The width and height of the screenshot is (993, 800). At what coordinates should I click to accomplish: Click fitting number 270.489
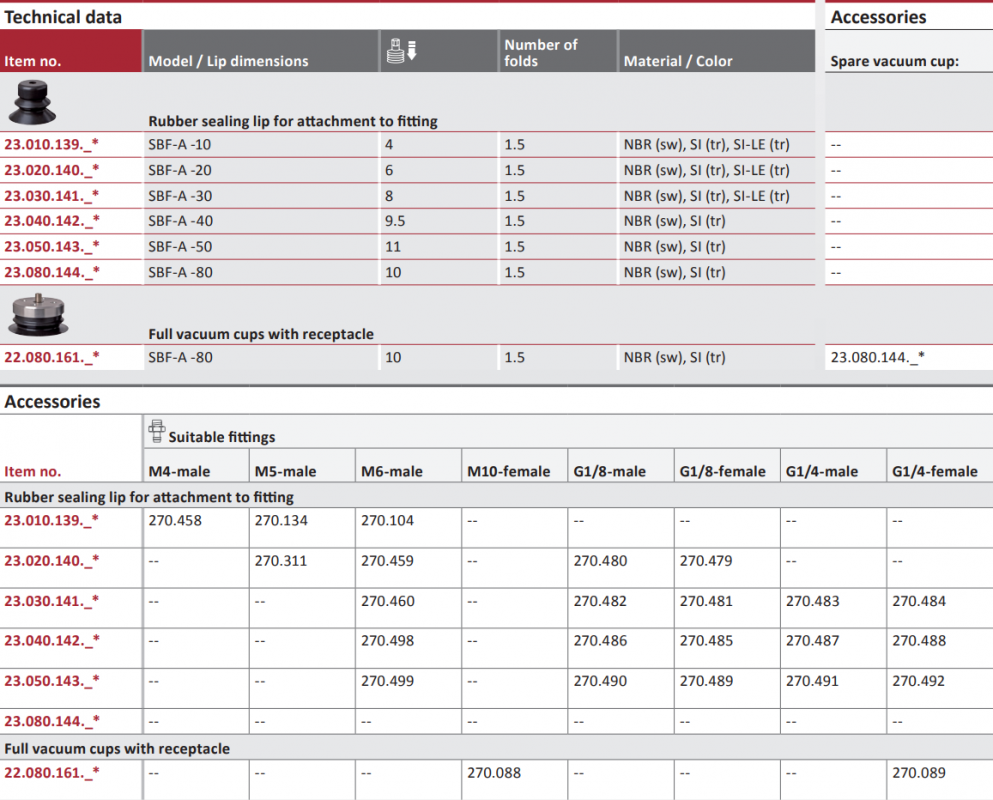click(x=706, y=682)
